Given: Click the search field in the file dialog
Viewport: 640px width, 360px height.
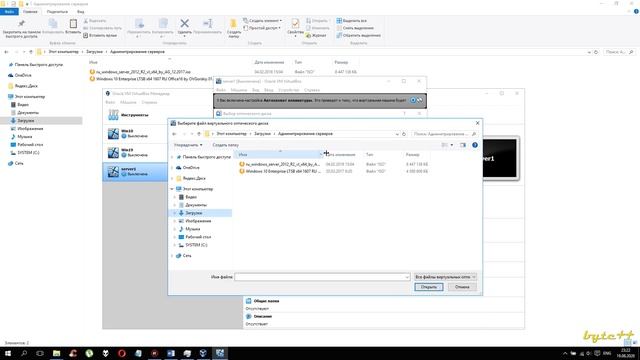Looking at the screenshot, I should (444, 134).
